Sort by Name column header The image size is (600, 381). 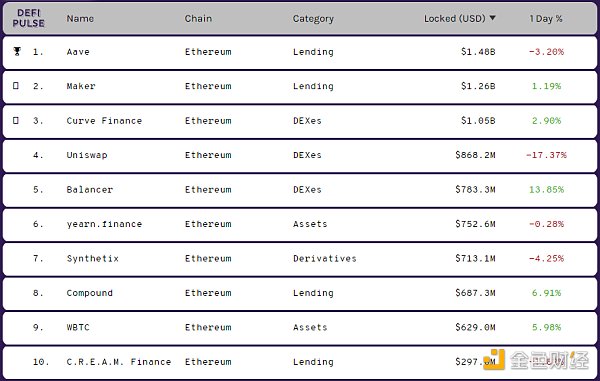click(80, 18)
